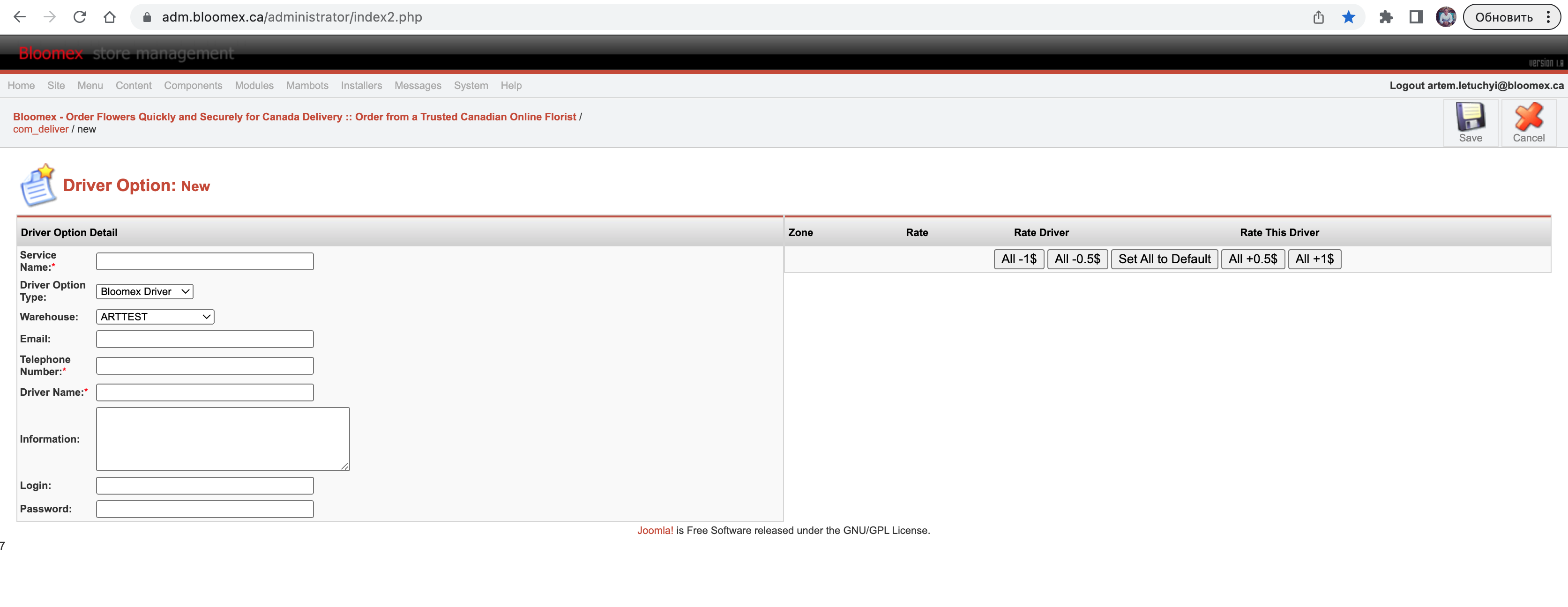Image resolution: width=1568 pixels, height=607 pixels.
Task: Focus the Service Name input field
Action: click(205, 261)
